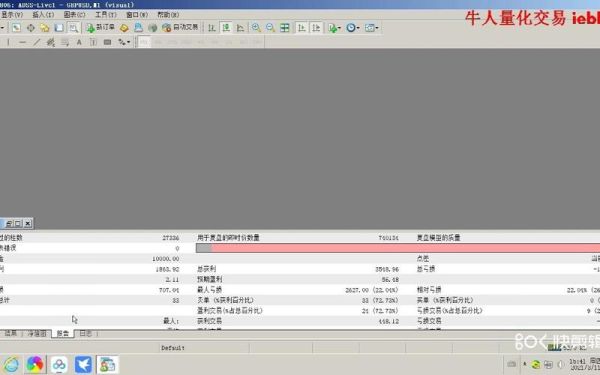This screenshot has width=600, height=375.
Task: Click the 新订单 New Order button
Action: pyautogui.click(x=100, y=28)
